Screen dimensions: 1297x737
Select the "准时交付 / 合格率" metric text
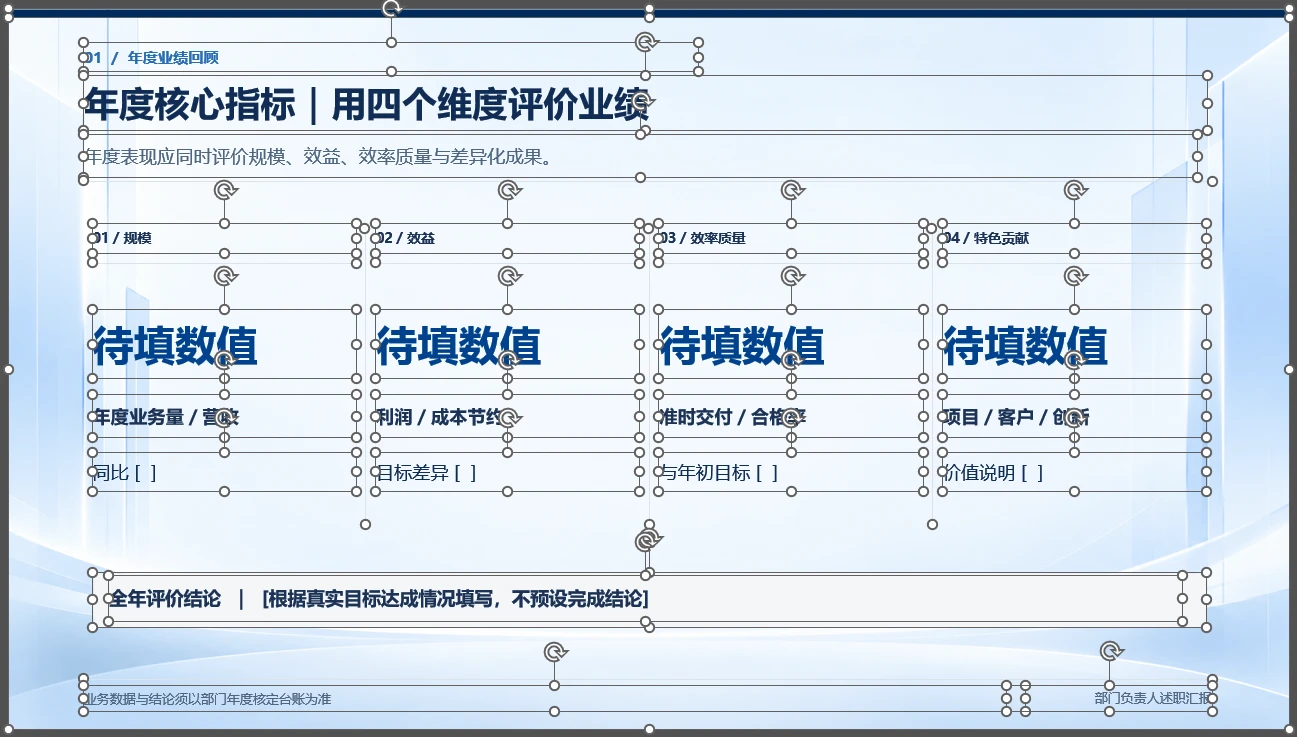click(x=733, y=417)
